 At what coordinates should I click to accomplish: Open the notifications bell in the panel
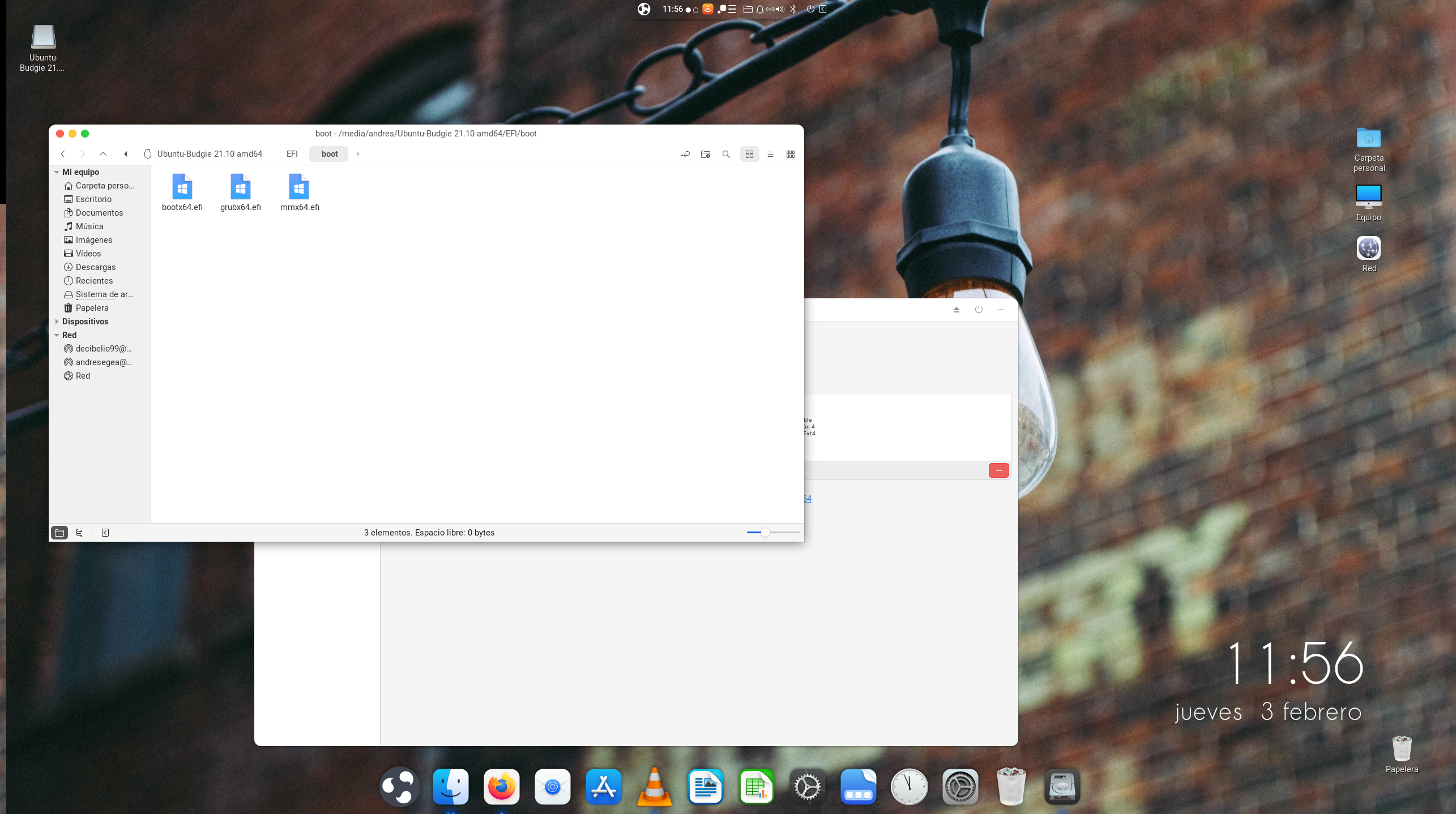tap(759, 9)
